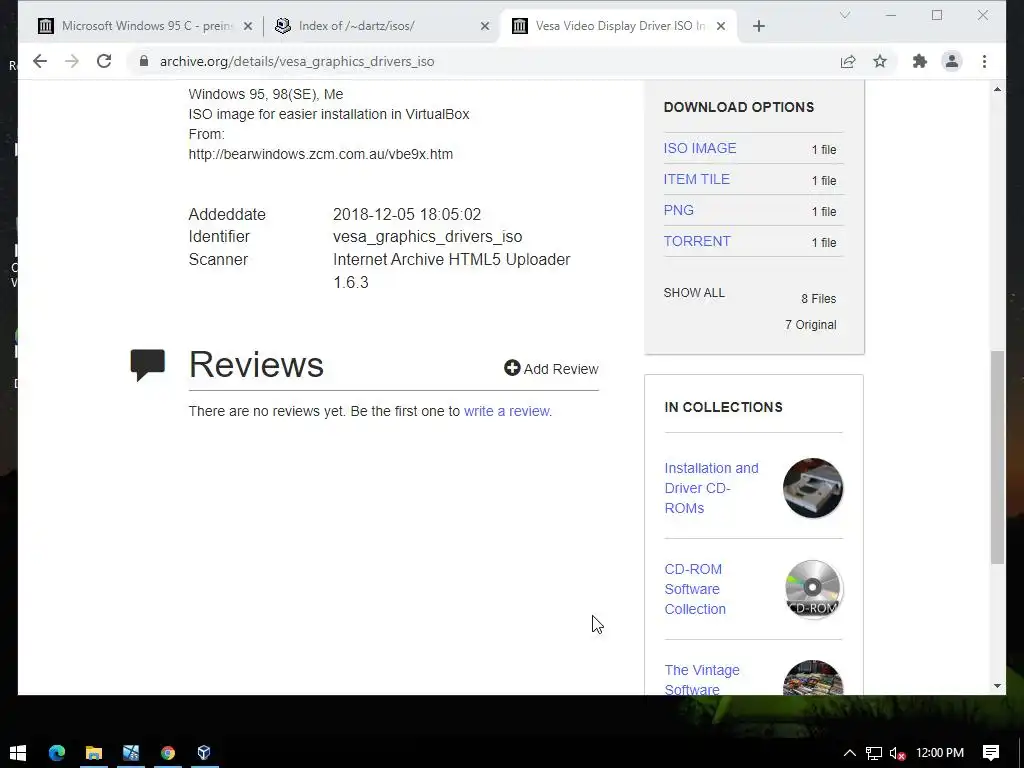Screen dimensions: 1024x768
Task: Open the Chrome profile avatar
Action: (x=952, y=61)
